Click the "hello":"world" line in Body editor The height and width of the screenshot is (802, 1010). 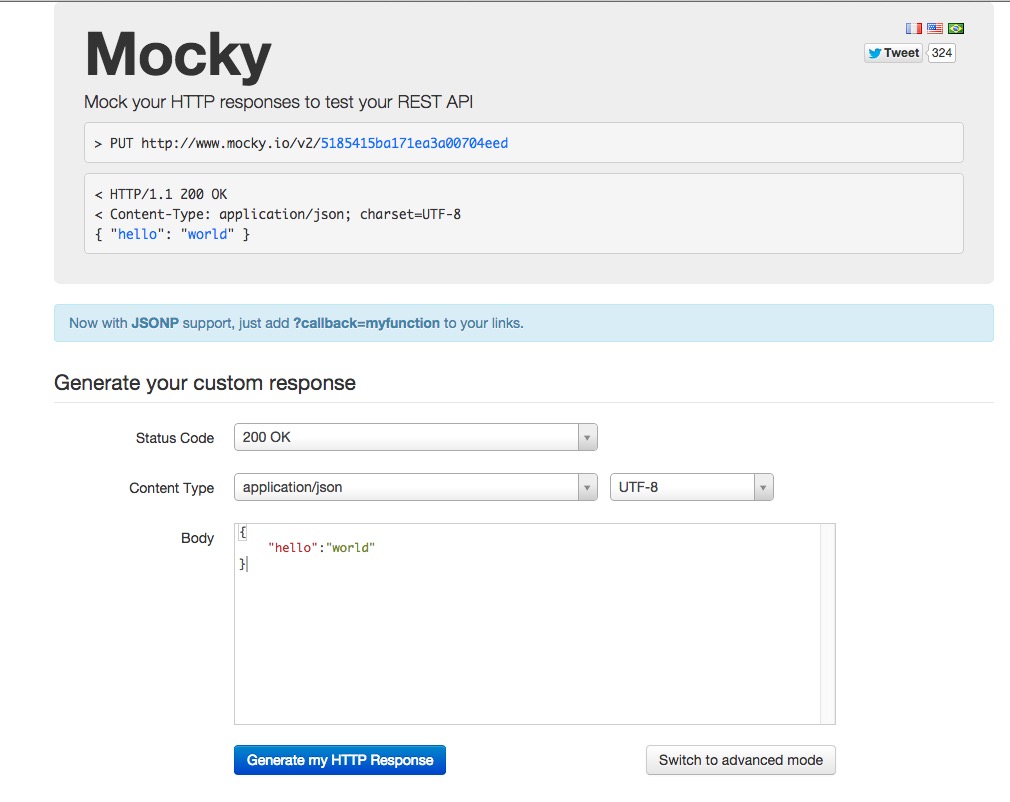pyautogui.click(x=321, y=548)
